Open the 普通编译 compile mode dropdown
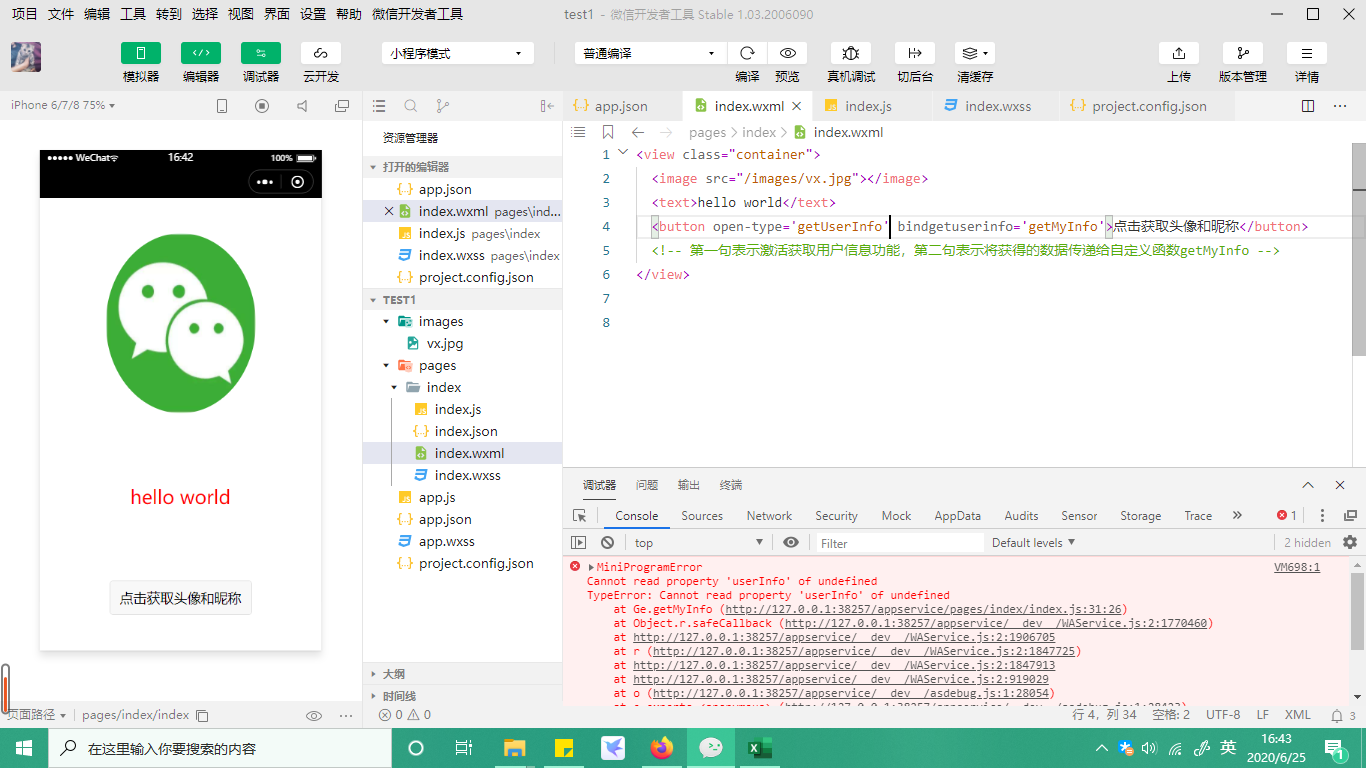 [x=650, y=53]
